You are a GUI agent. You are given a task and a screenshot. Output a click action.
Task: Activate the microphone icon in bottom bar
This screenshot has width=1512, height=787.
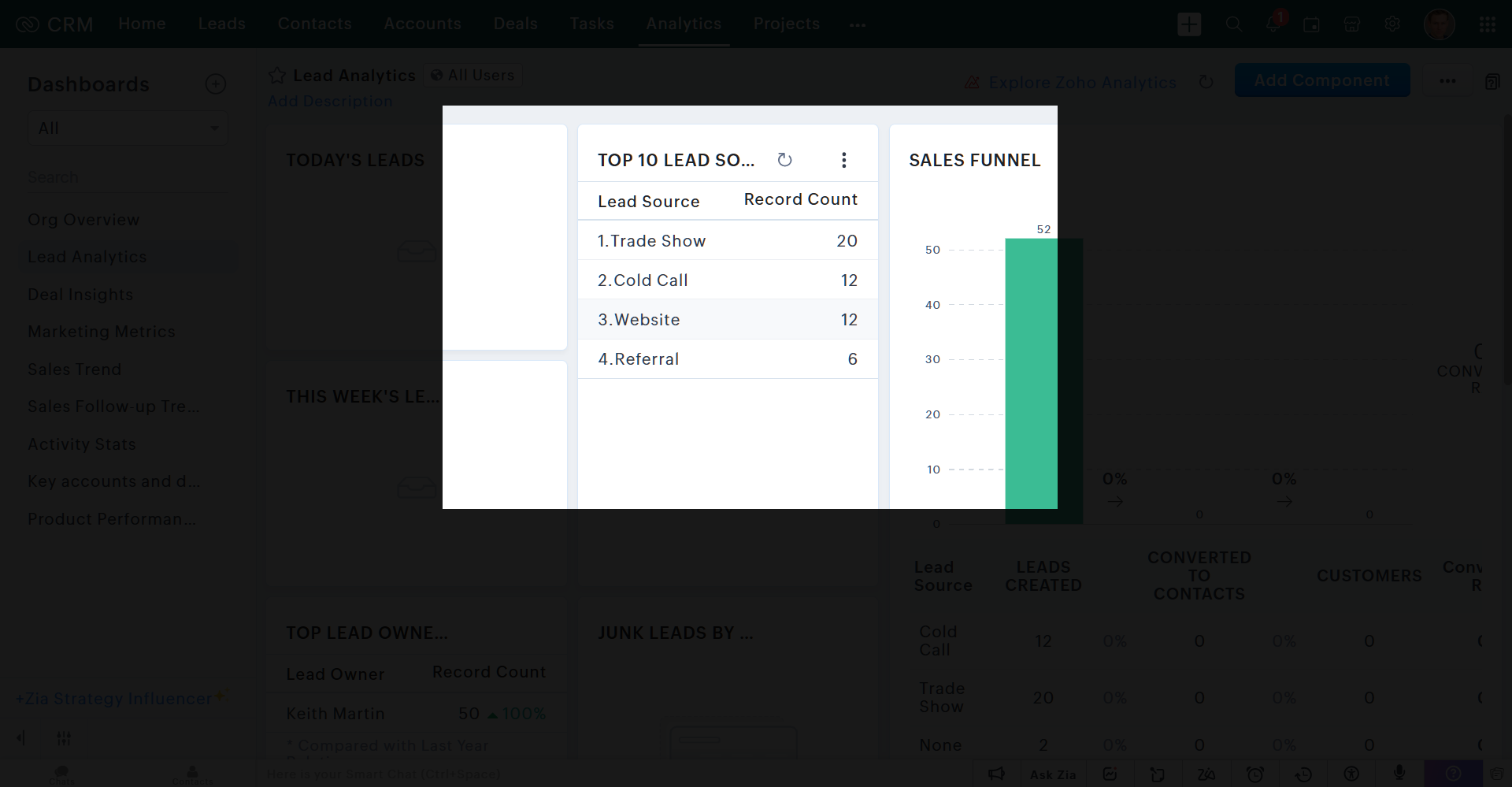(x=1399, y=774)
